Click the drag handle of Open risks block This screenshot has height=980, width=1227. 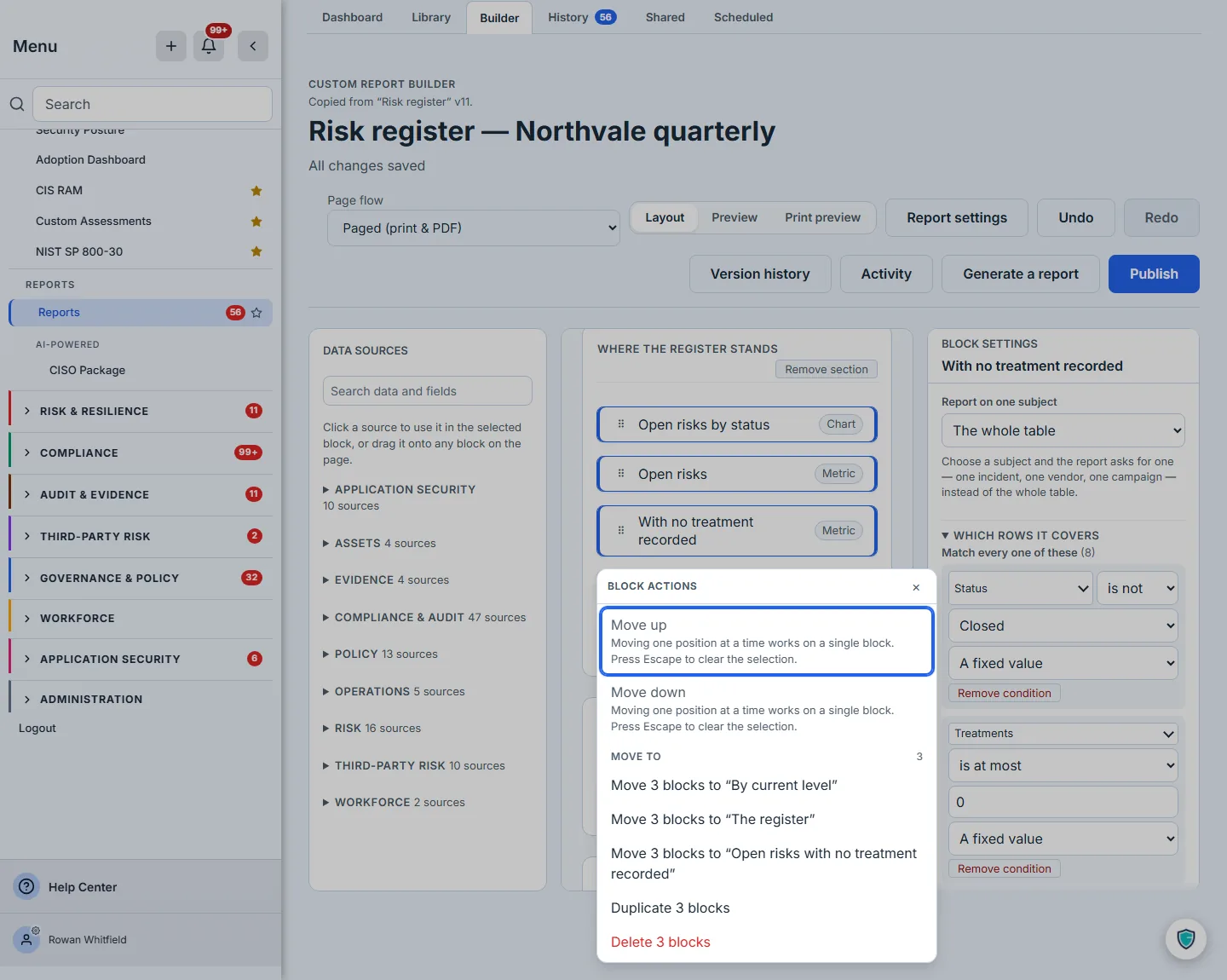point(621,474)
